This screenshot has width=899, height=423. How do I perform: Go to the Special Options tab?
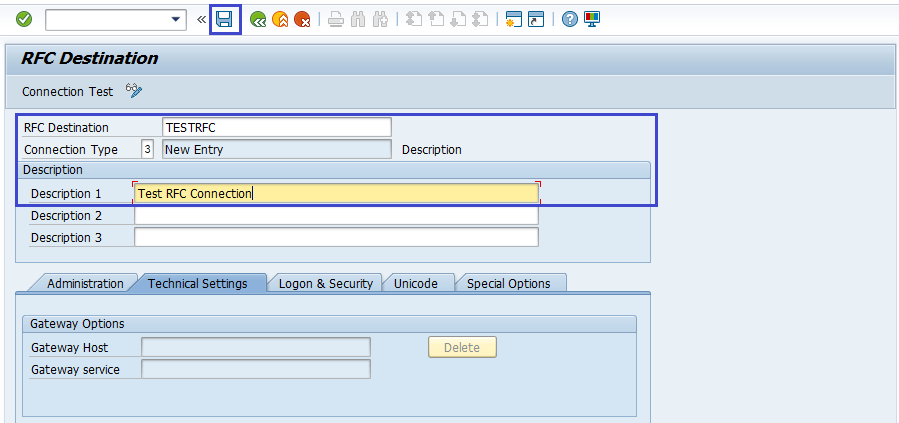[508, 283]
